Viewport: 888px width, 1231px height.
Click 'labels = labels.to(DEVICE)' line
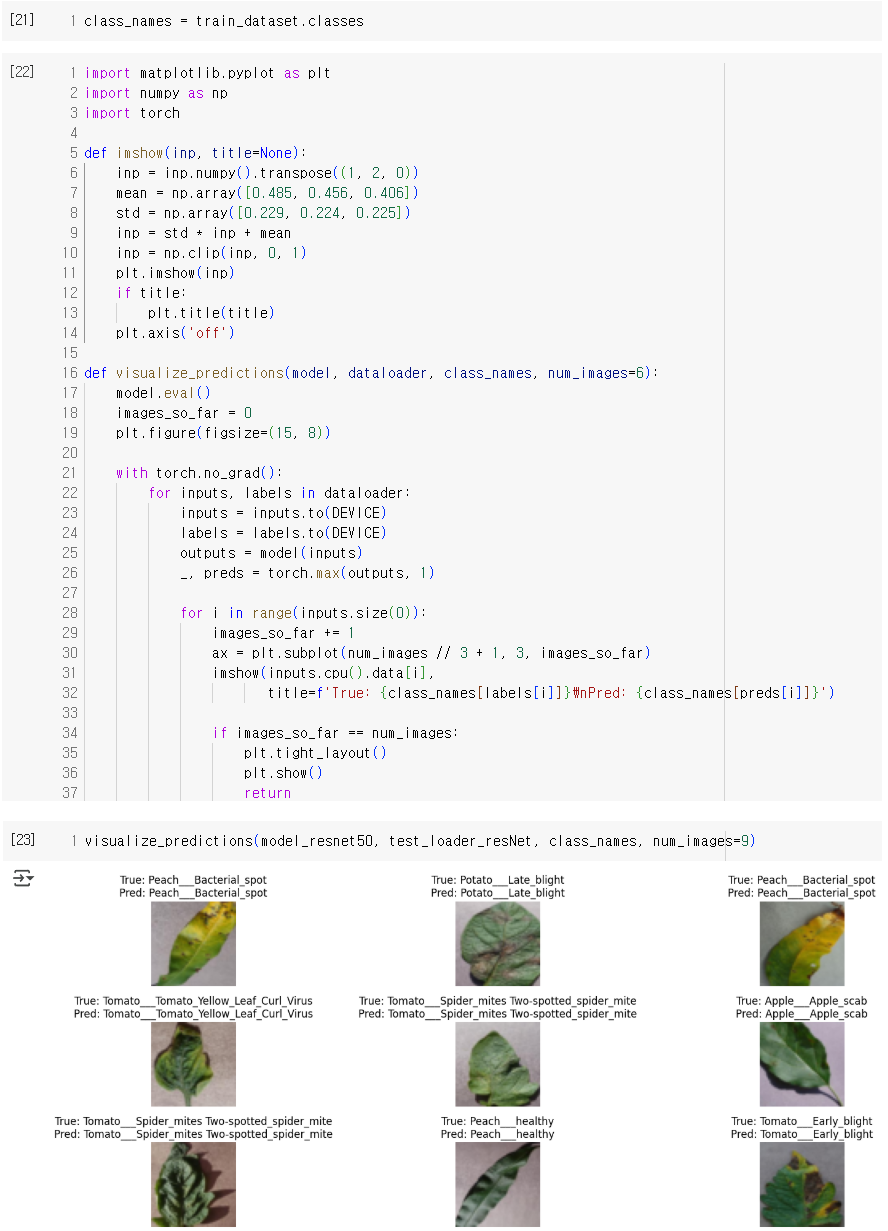pos(284,533)
